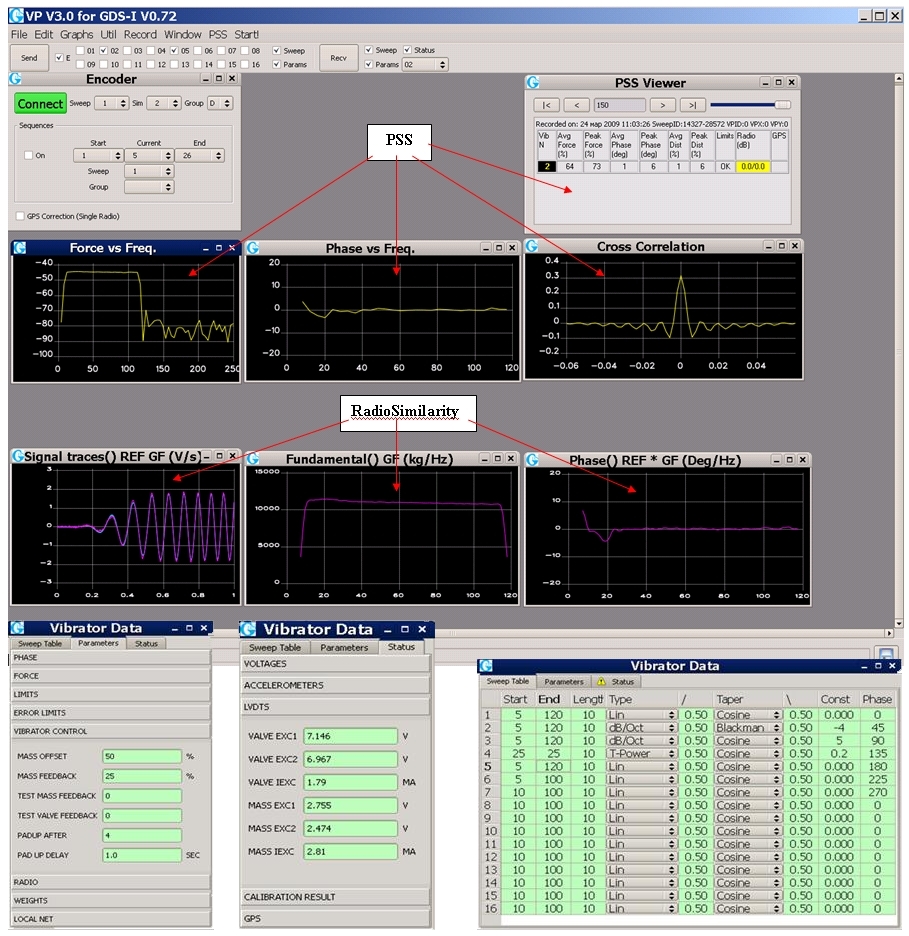The width and height of the screenshot is (909, 936).
Task: Maximize the PSS Viewer window
Action: (778, 82)
